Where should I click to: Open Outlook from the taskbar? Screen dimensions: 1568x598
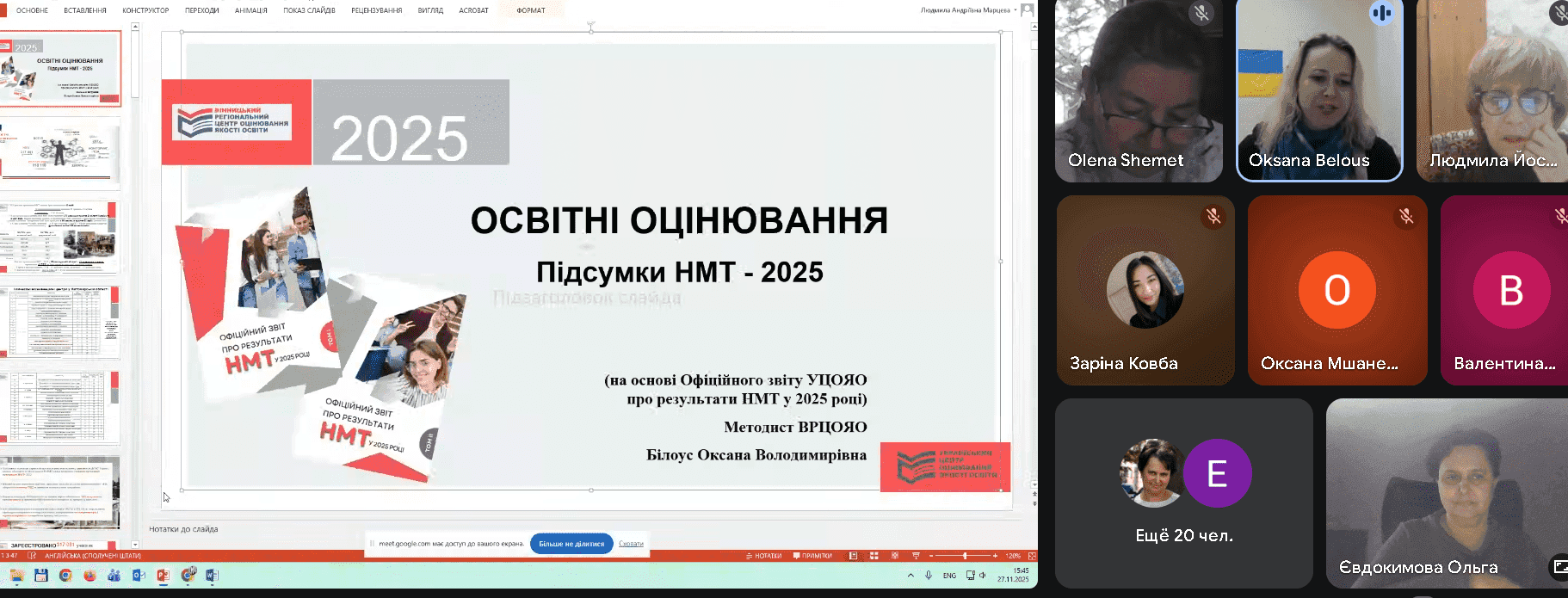point(139,575)
